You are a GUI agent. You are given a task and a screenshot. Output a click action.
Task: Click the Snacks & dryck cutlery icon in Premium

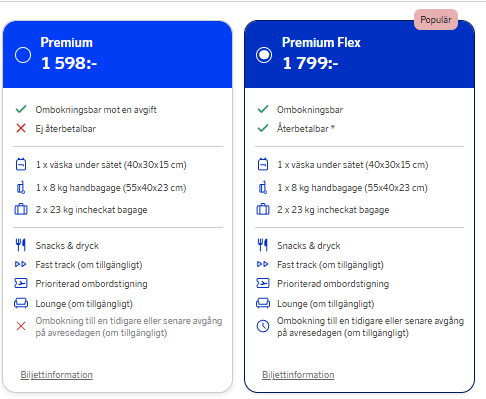click(21, 245)
